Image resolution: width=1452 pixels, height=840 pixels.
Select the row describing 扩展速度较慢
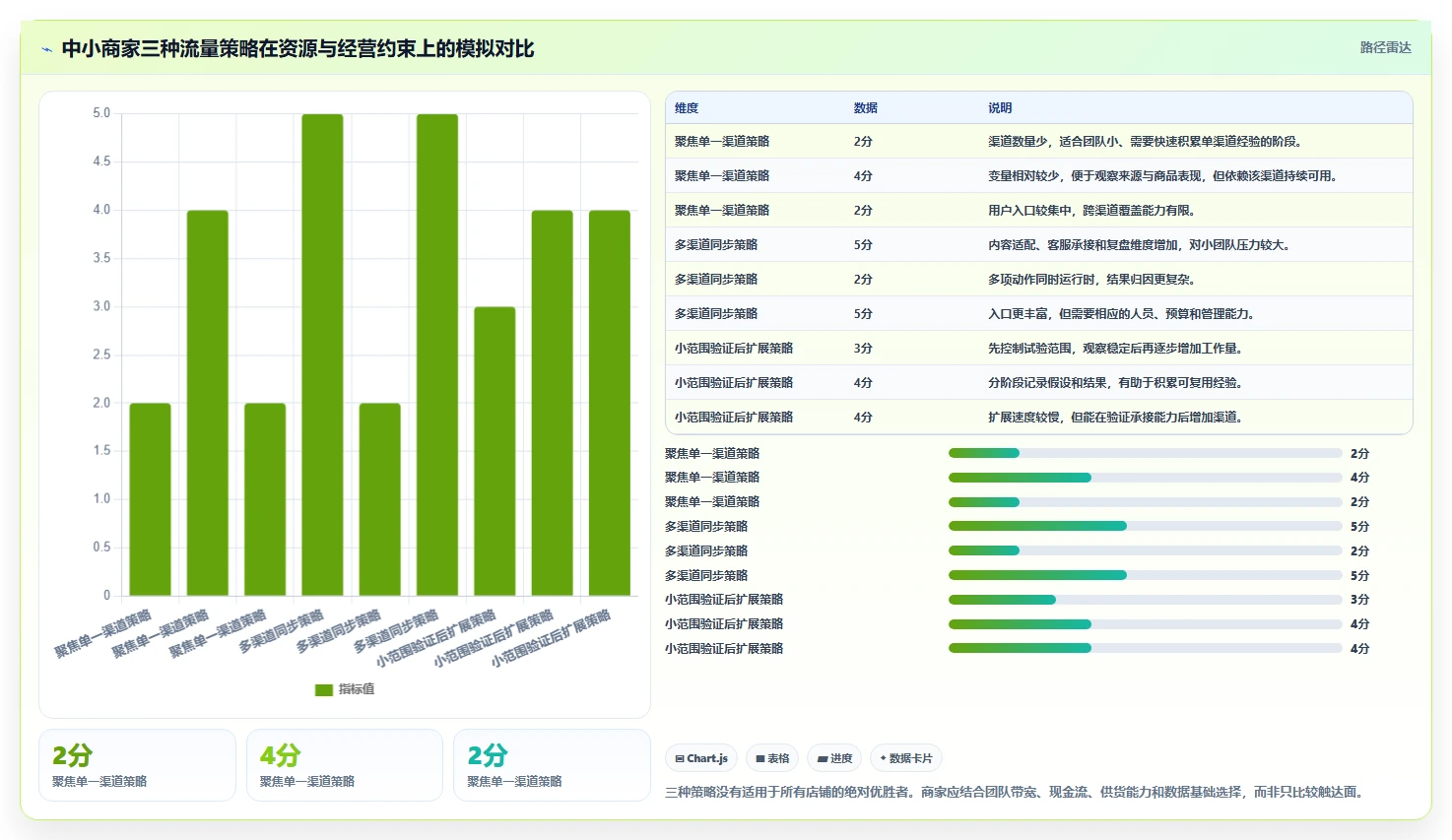pos(1039,418)
